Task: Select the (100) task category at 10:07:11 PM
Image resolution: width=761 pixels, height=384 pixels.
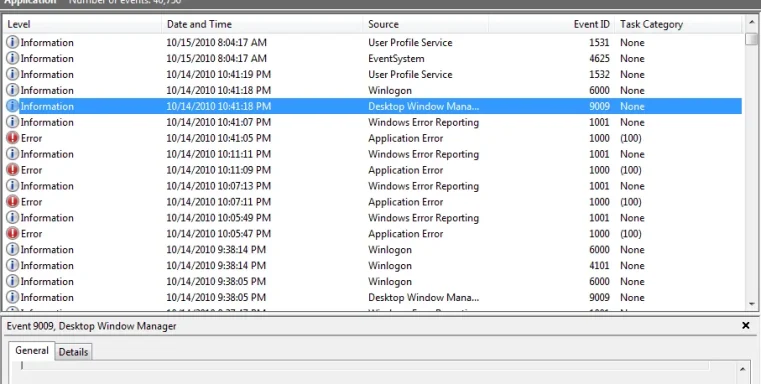Action: tap(630, 202)
